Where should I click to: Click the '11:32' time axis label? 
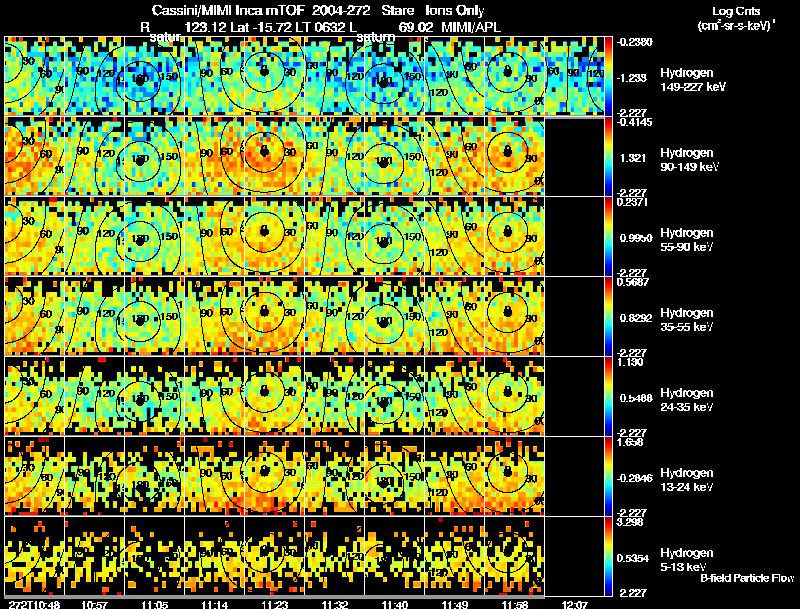[335, 605]
